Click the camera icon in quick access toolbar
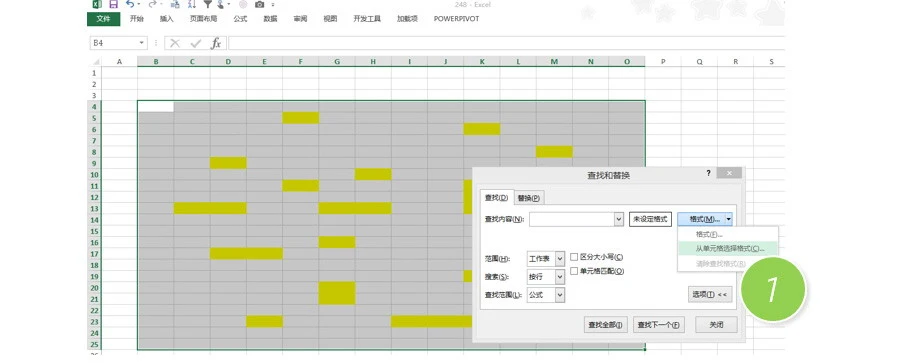The width and height of the screenshot is (900, 363). point(259,4)
